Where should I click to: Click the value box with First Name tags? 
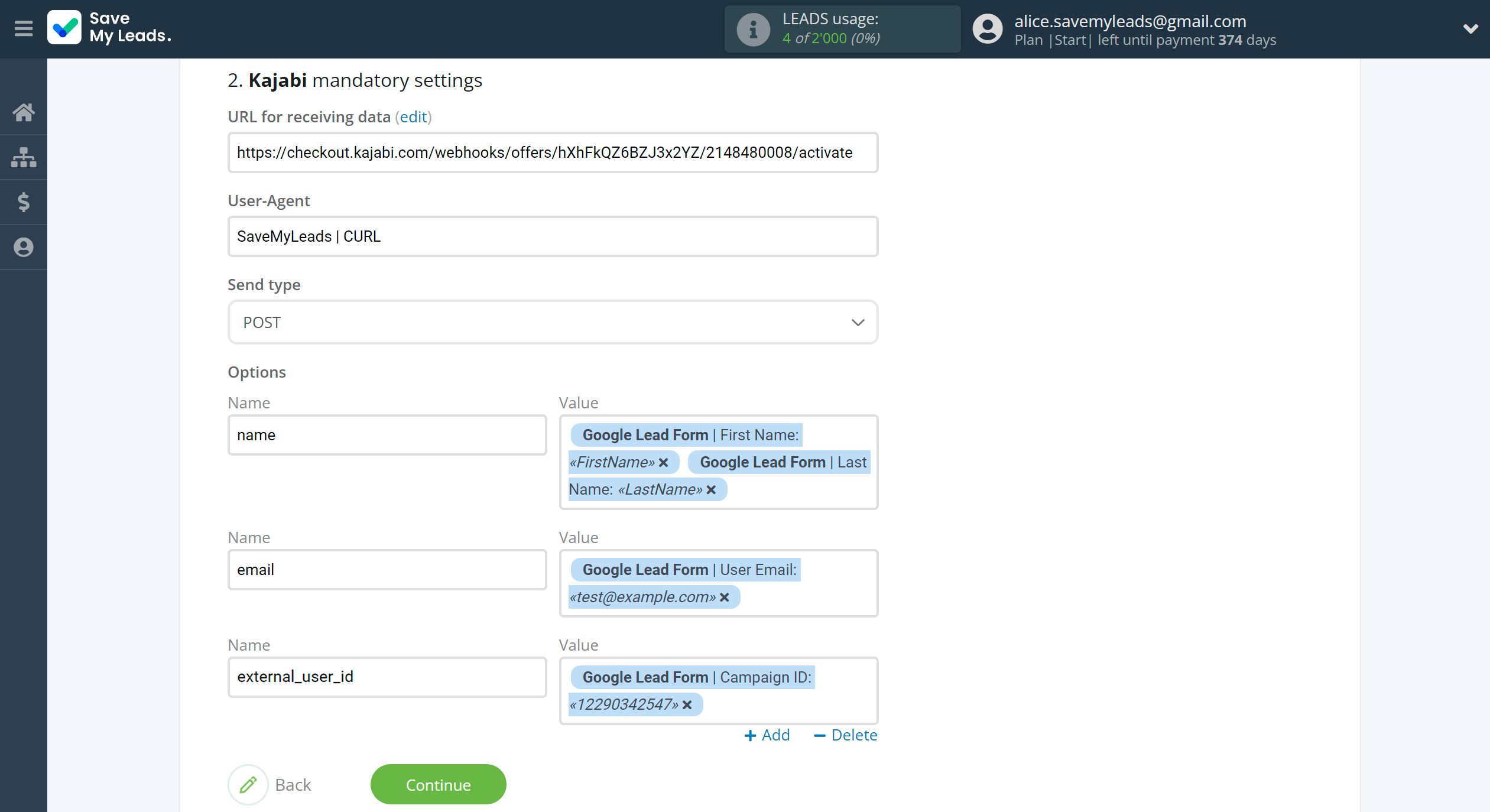(x=719, y=462)
